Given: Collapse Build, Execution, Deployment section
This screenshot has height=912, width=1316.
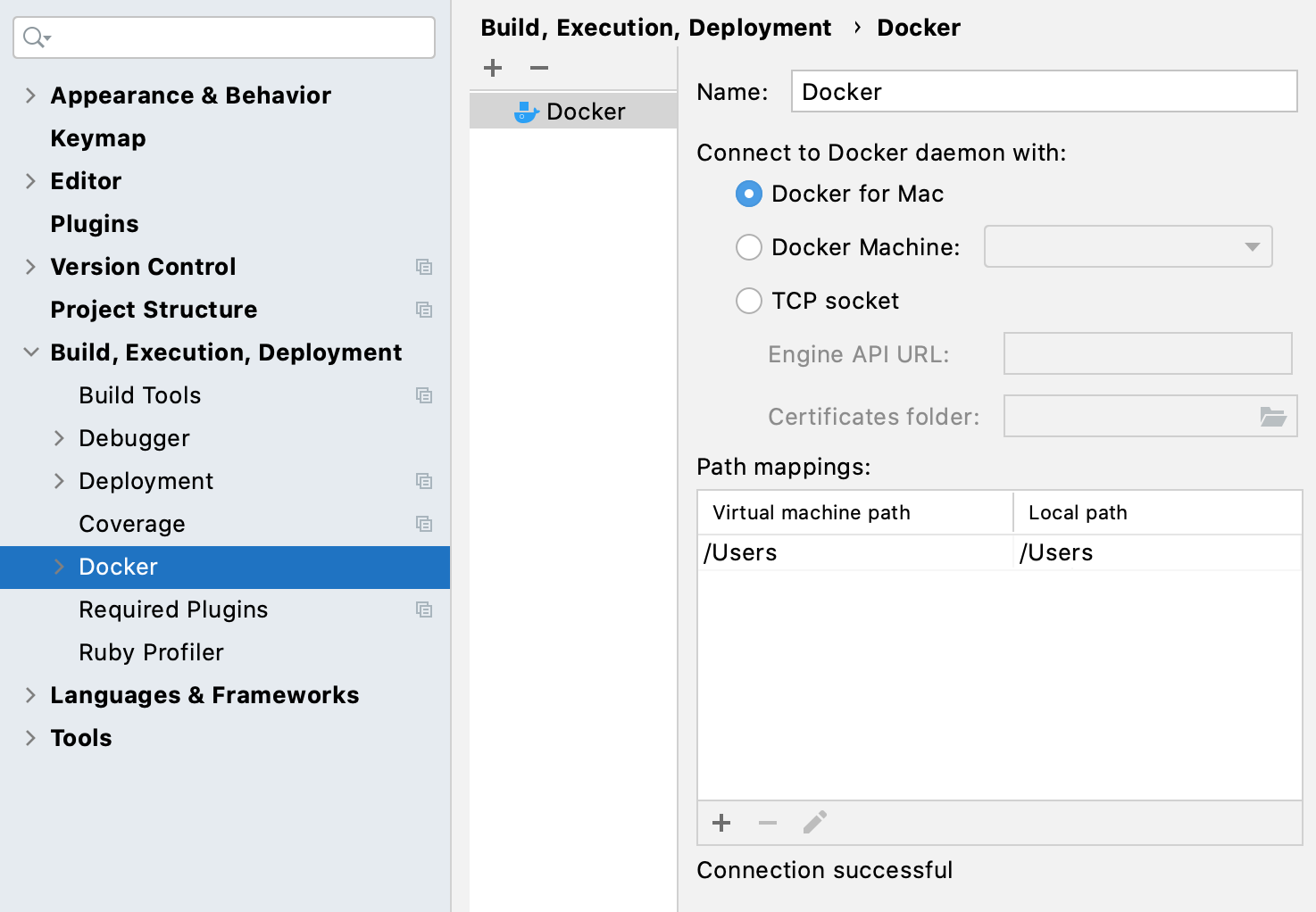Looking at the screenshot, I should (x=30, y=352).
